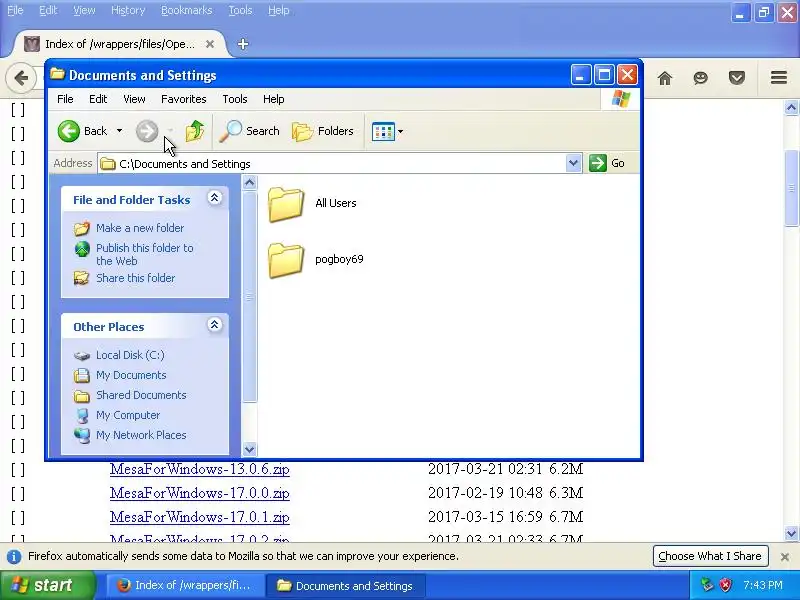Close the Index of /wrappers tab
The height and width of the screenshot is (600, 800).
210,44
